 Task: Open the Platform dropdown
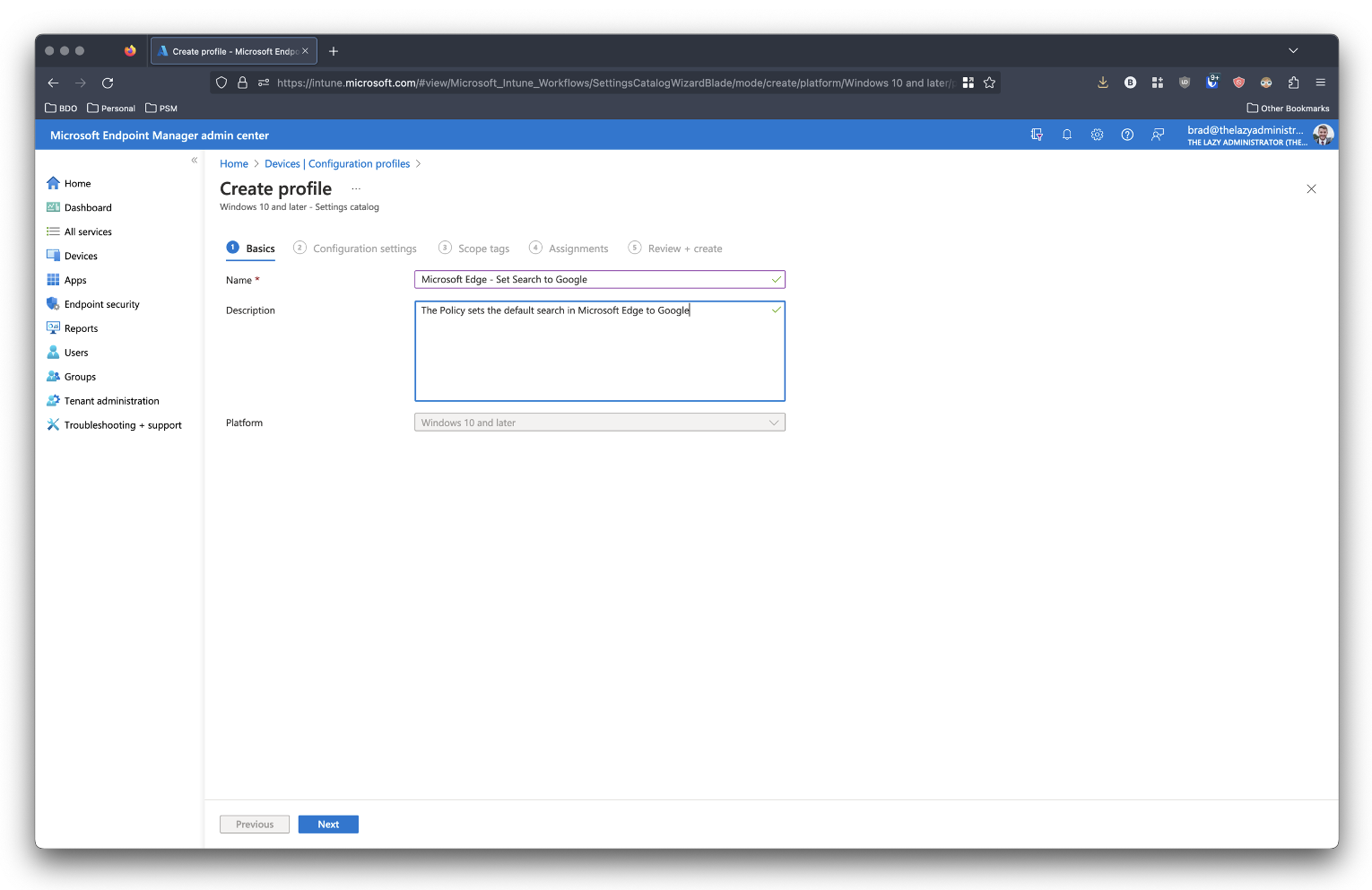600,423
